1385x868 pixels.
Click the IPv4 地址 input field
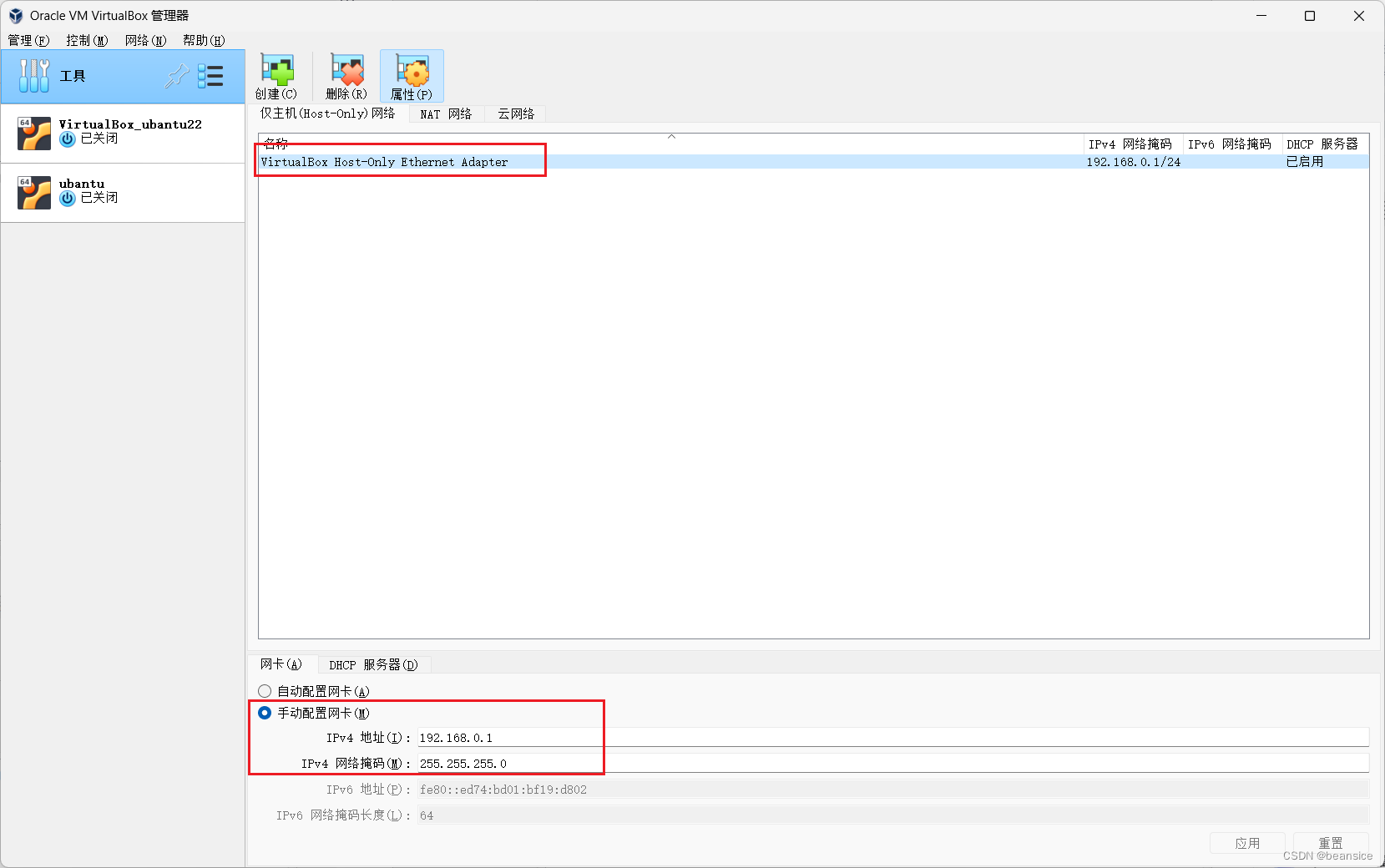click(x=893, y=738)
